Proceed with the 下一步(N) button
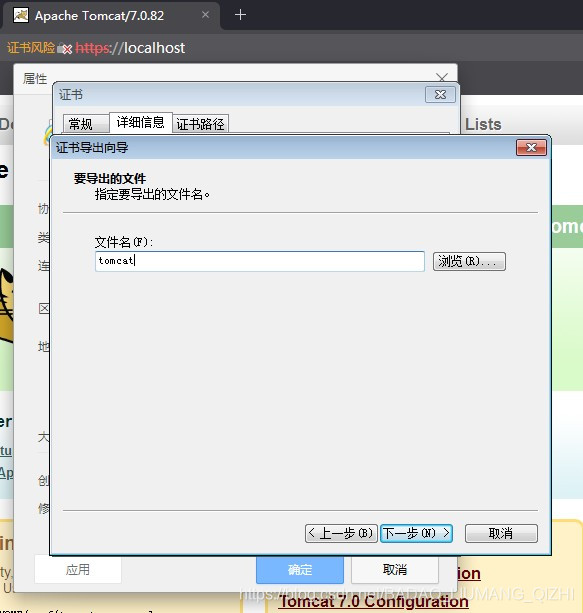583x613 pixels. pos(416,533)
